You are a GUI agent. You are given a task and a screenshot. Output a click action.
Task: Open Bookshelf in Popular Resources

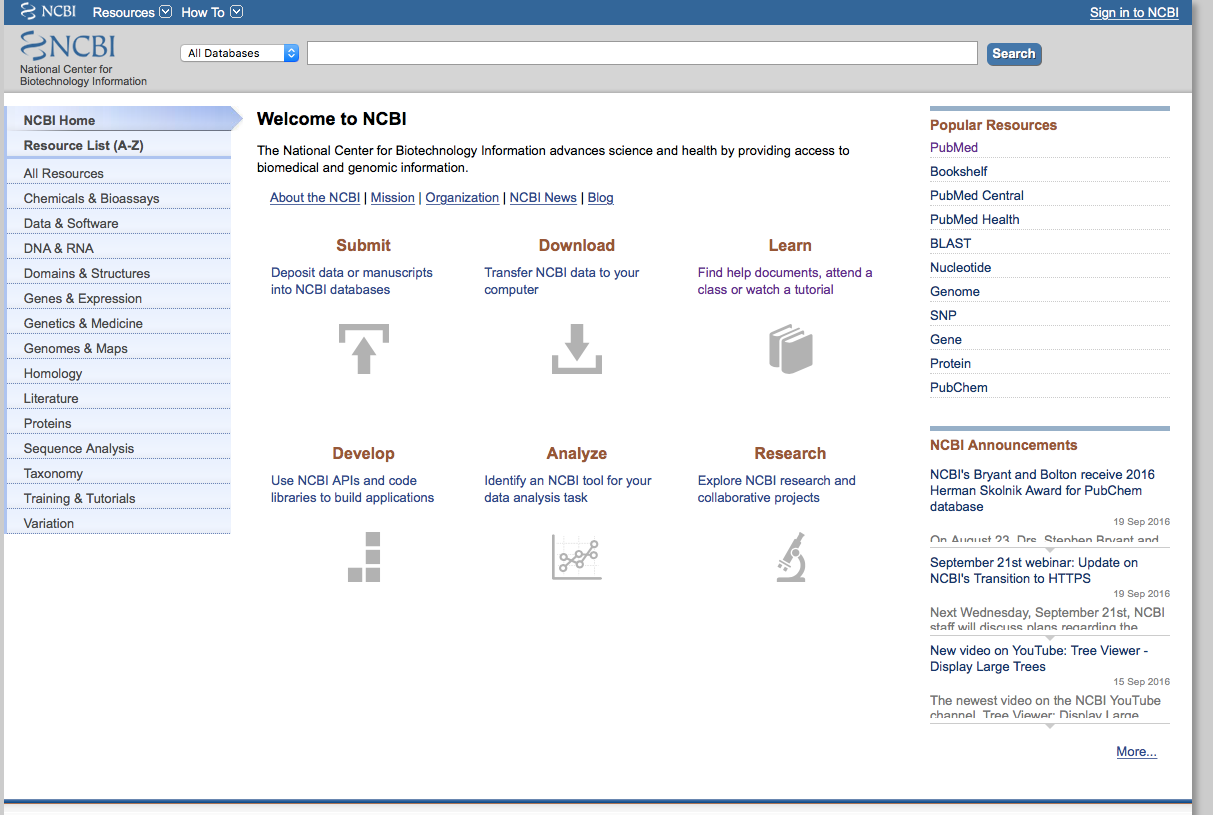(959, 171)
